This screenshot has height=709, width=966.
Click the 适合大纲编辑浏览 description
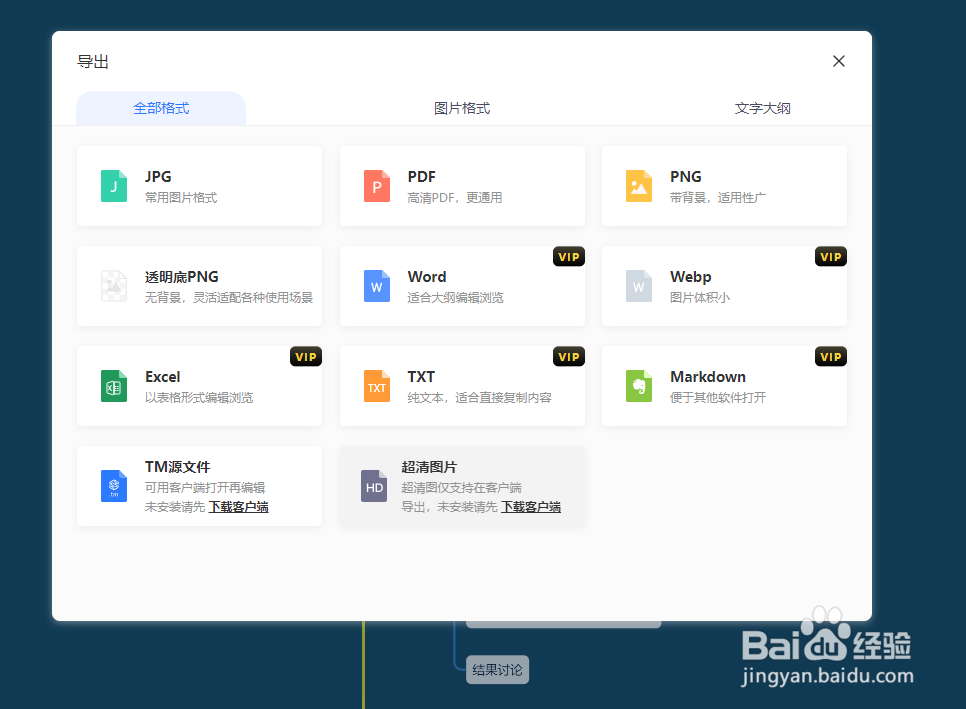click(x=455, y=298)
